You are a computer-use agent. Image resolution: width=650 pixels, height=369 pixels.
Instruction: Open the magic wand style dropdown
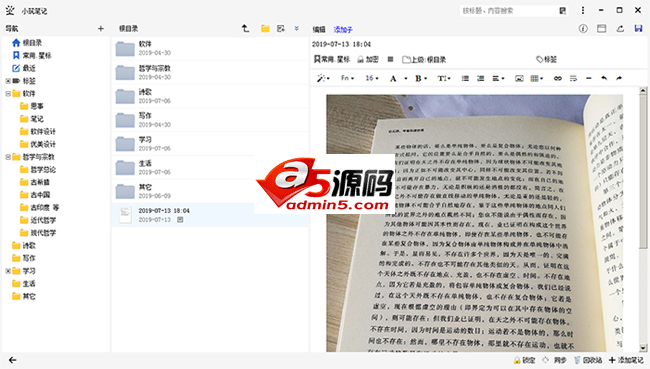pyautogui.click(x=323, y=78)
